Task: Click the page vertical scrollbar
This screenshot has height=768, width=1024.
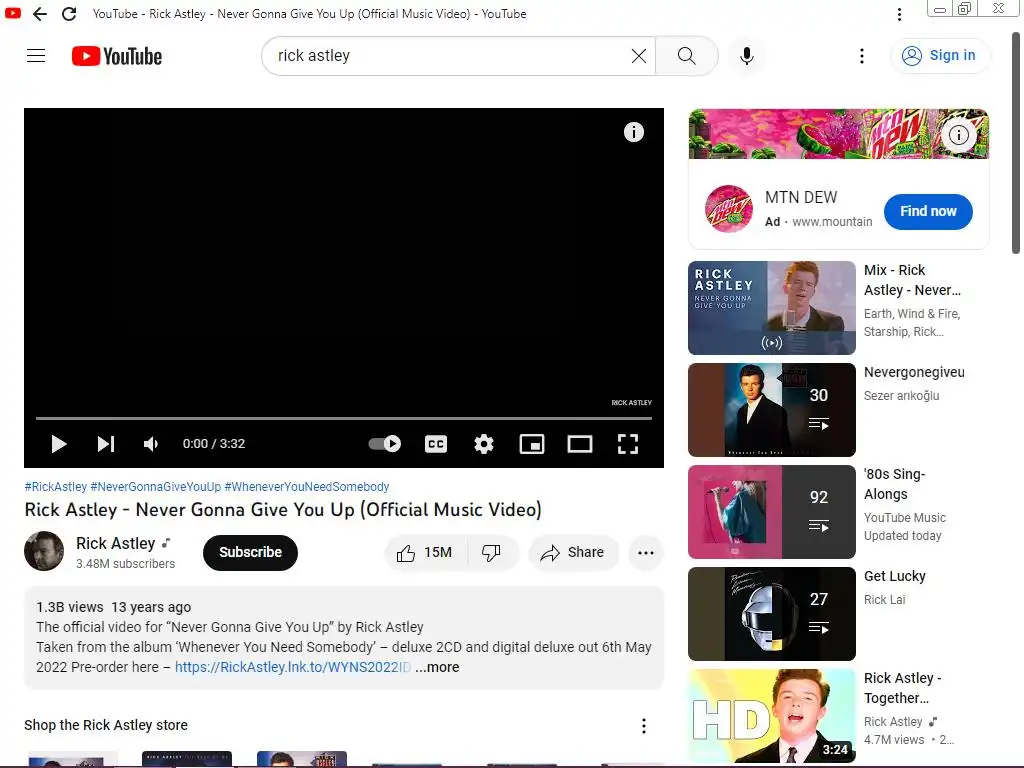Action: (x=1016, y=144)
